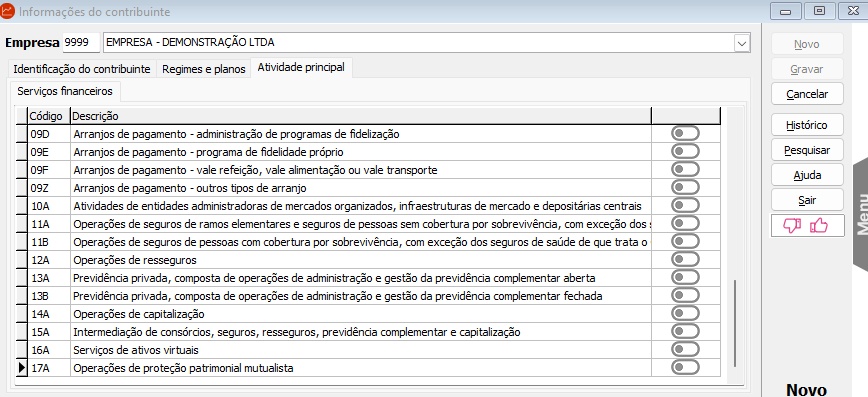Enable the 09F vale refeição toggle

(x=685, y=169)
